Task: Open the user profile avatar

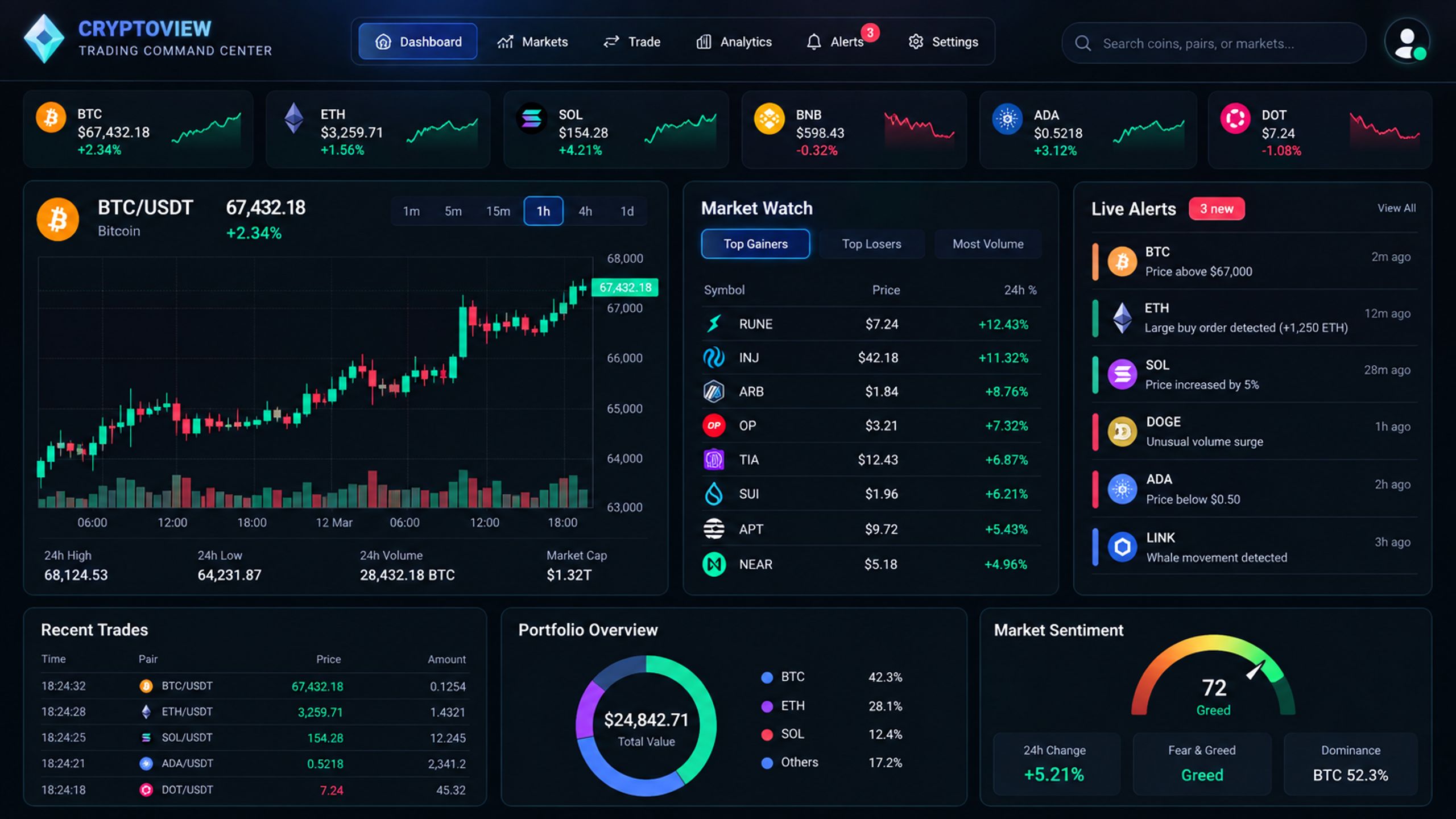Action: (1407, 41)
